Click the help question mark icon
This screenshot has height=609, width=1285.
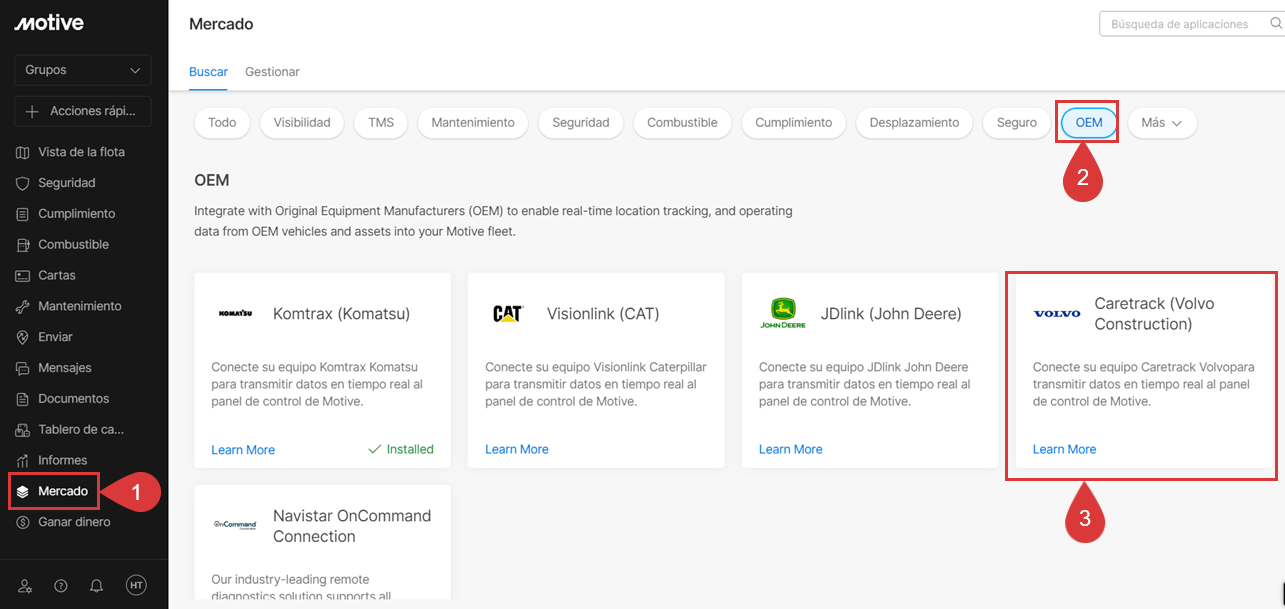[61, 586]
